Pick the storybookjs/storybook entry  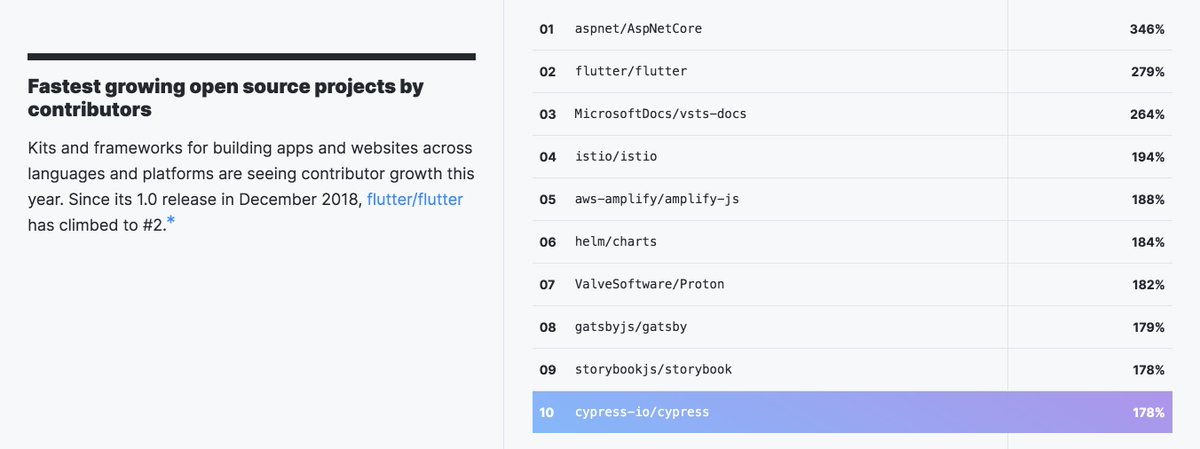653,370
